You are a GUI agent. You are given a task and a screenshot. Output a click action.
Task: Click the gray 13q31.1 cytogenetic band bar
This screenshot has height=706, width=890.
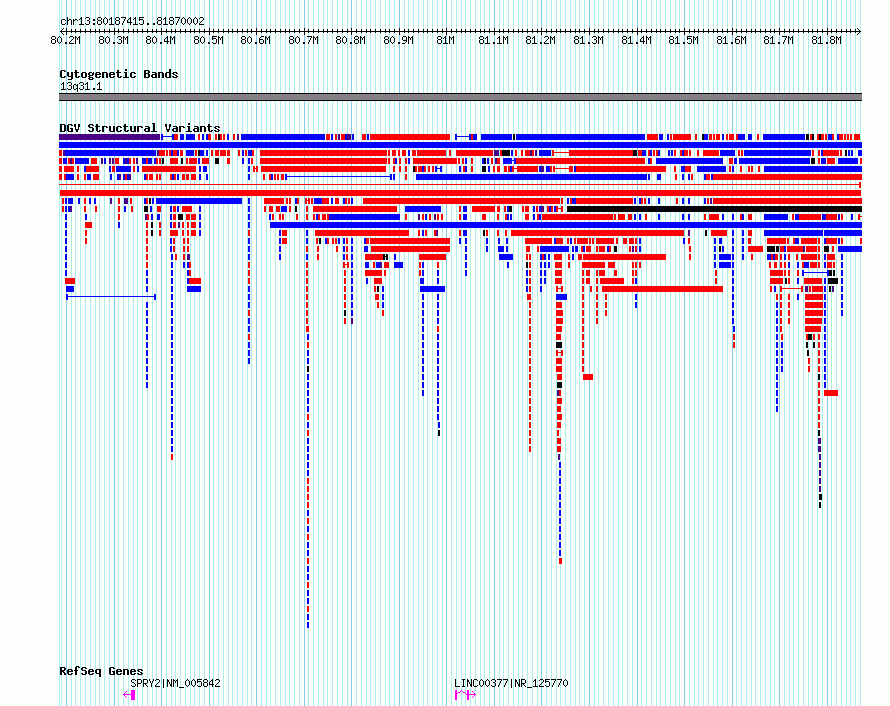(x=460, y=97)
